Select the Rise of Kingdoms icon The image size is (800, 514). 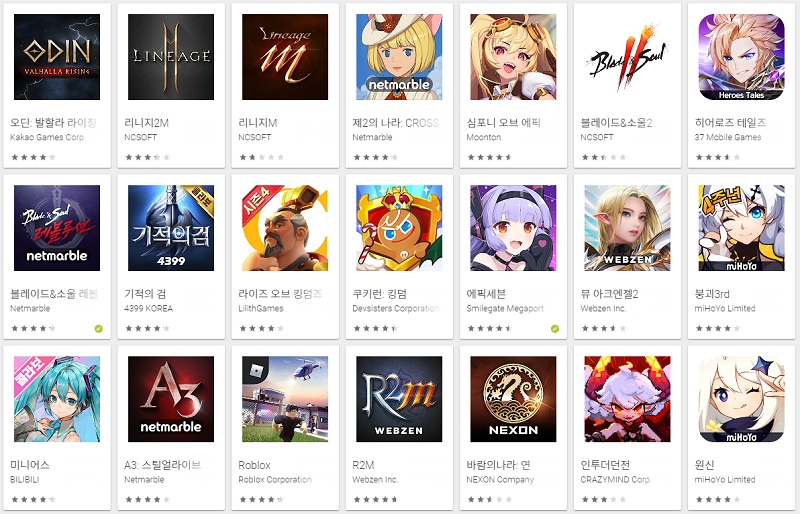[285, 228]
